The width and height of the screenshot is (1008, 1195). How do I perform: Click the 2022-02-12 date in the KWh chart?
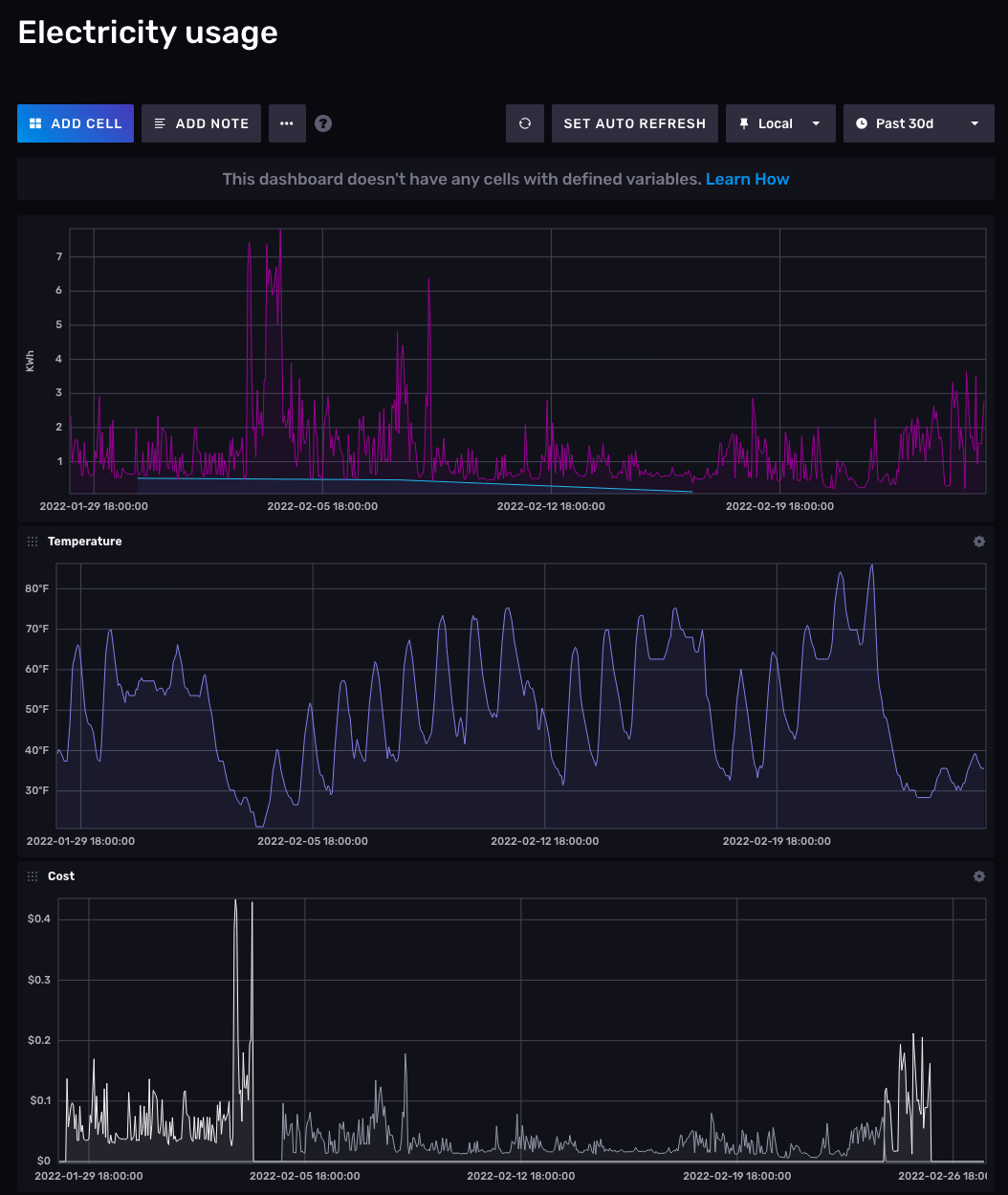click(551, 506)
